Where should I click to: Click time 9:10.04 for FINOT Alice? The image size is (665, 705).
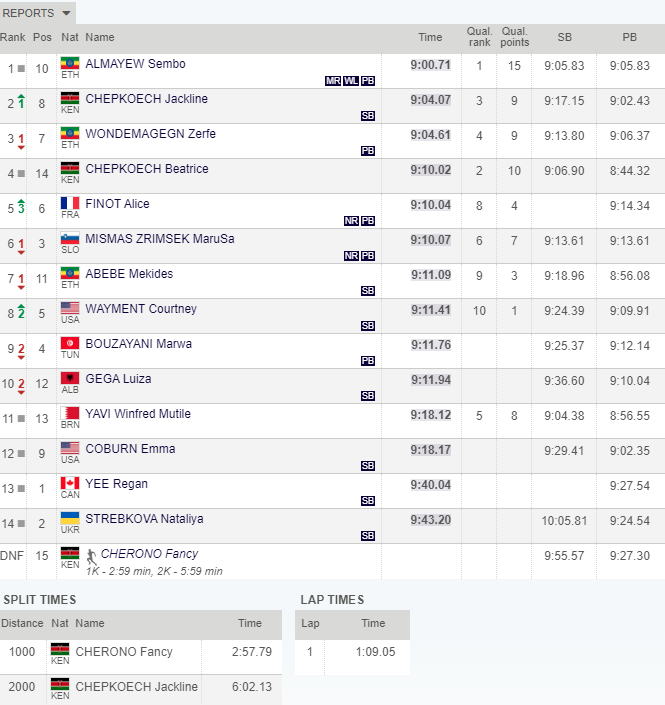pyautogui.click(x=430, y=205)
